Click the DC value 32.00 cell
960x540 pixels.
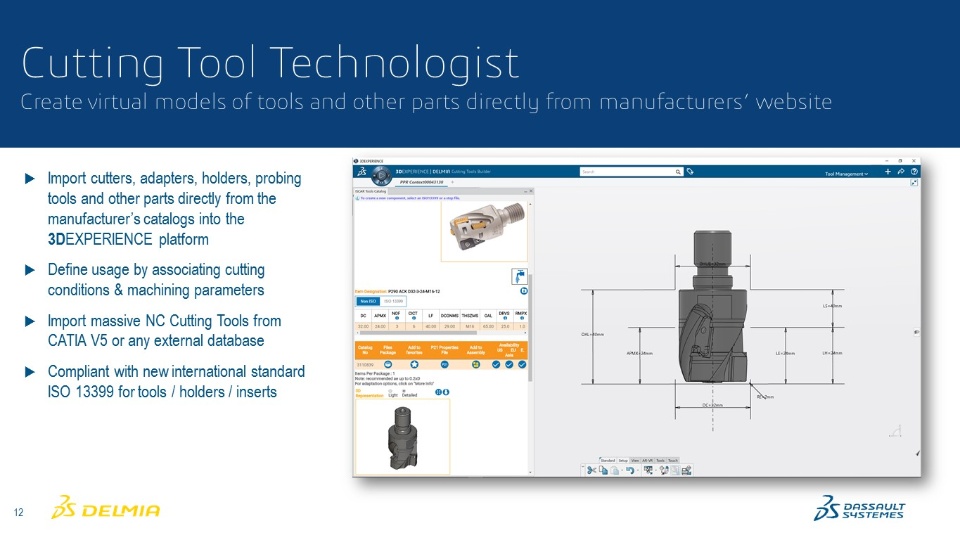point(363,326)
